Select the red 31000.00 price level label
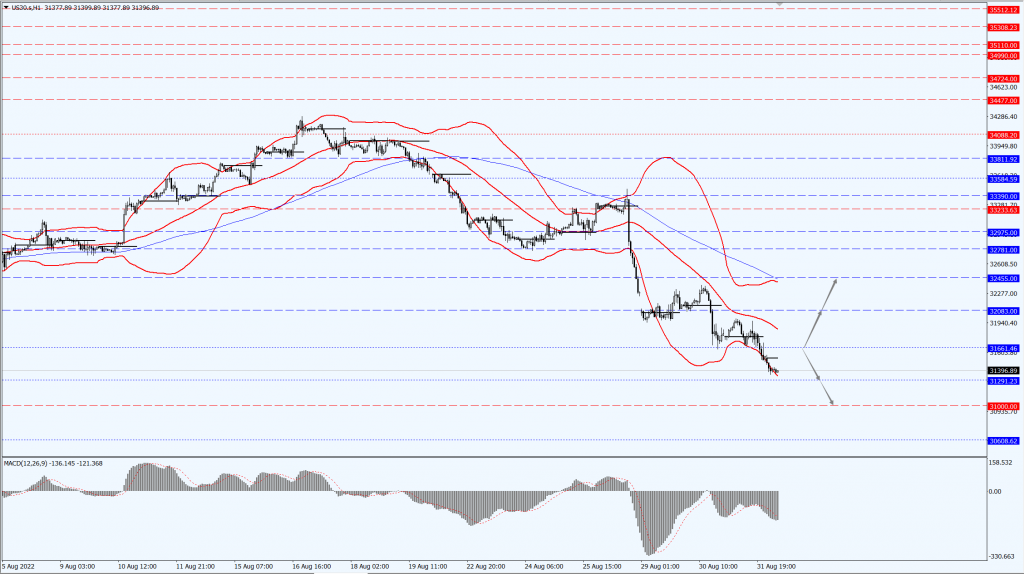Viewport: 1024px width, 574px height. [1003, 406]
